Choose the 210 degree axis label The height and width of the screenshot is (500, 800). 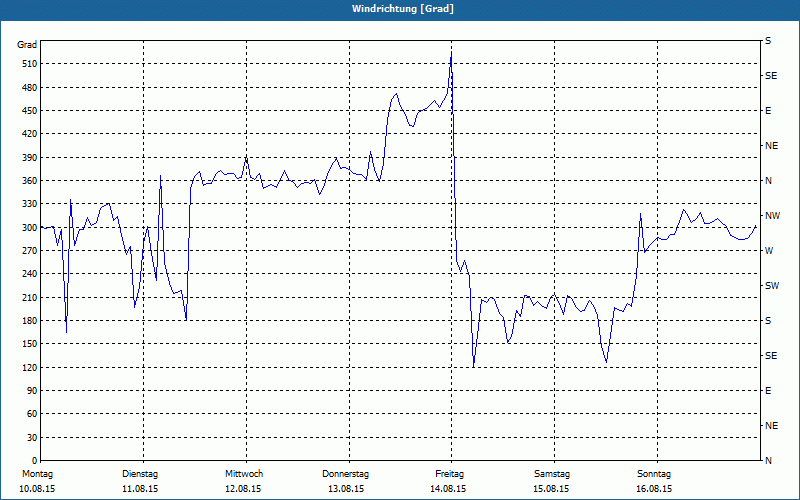pyautogui.click(x=30, y=297)
